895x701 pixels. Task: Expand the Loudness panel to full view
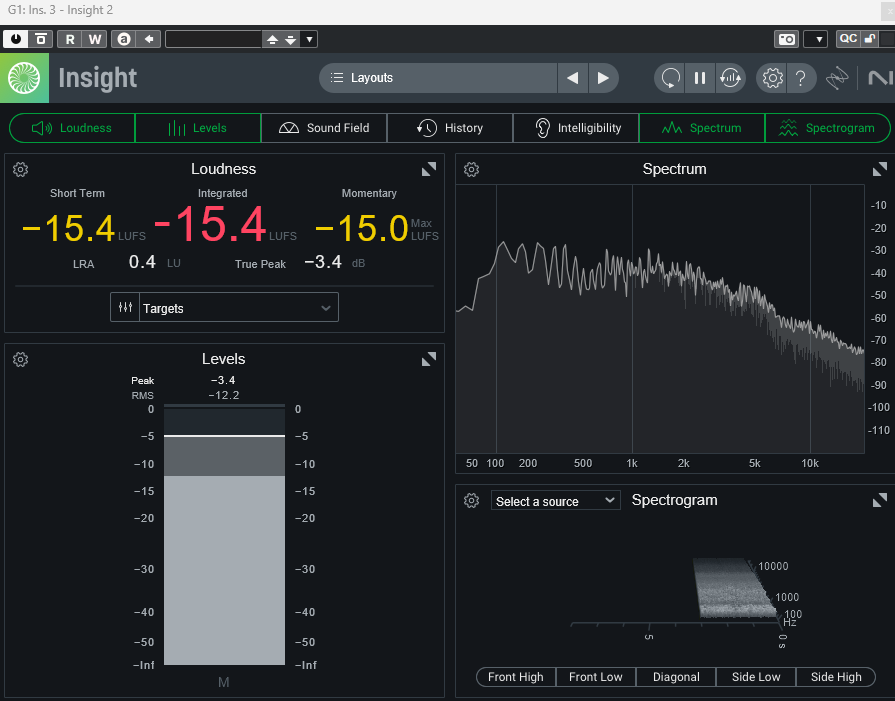pos(429,169)
